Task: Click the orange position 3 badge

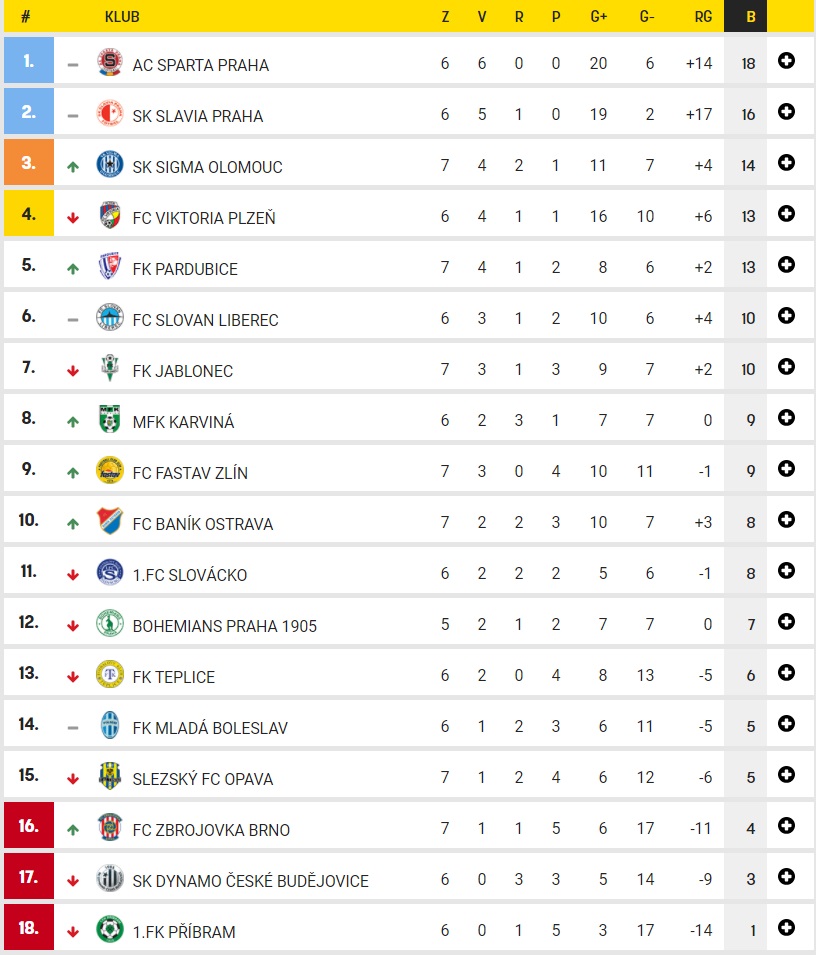Action: click(28, 163)
